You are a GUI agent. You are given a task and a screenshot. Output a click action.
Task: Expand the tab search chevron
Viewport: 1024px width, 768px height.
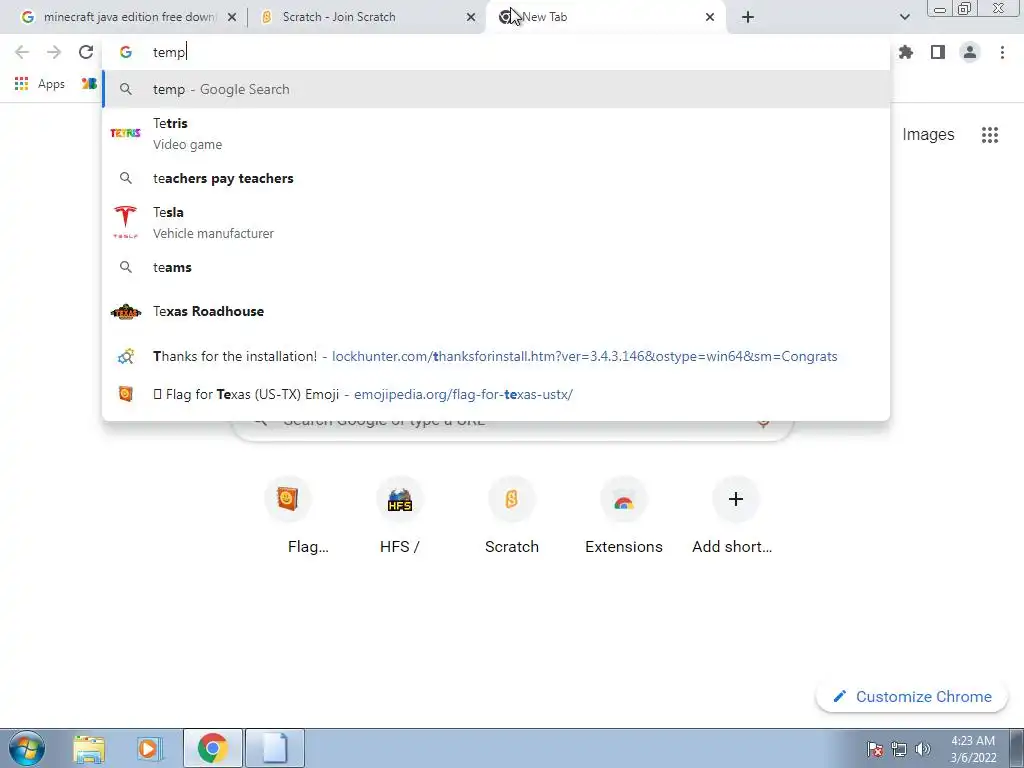(x=904, y=17)
